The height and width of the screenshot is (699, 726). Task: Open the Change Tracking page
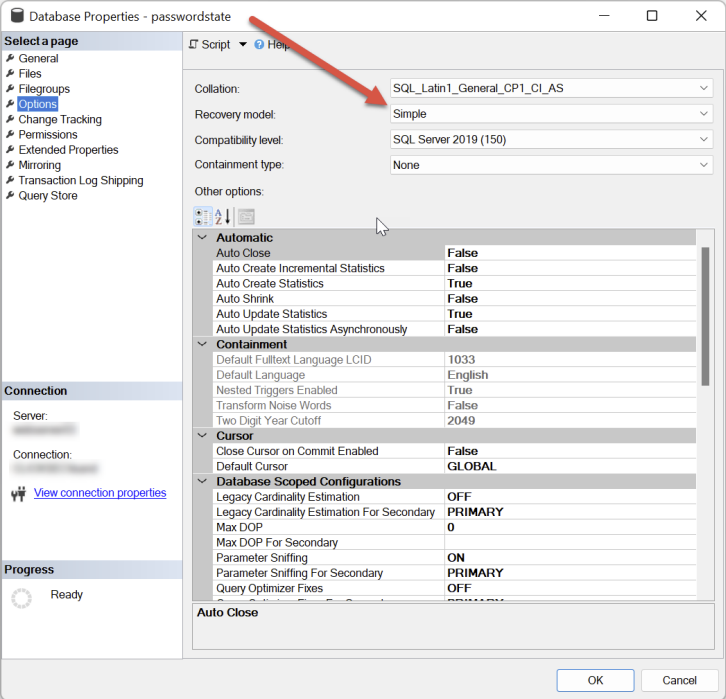point(60,119)
